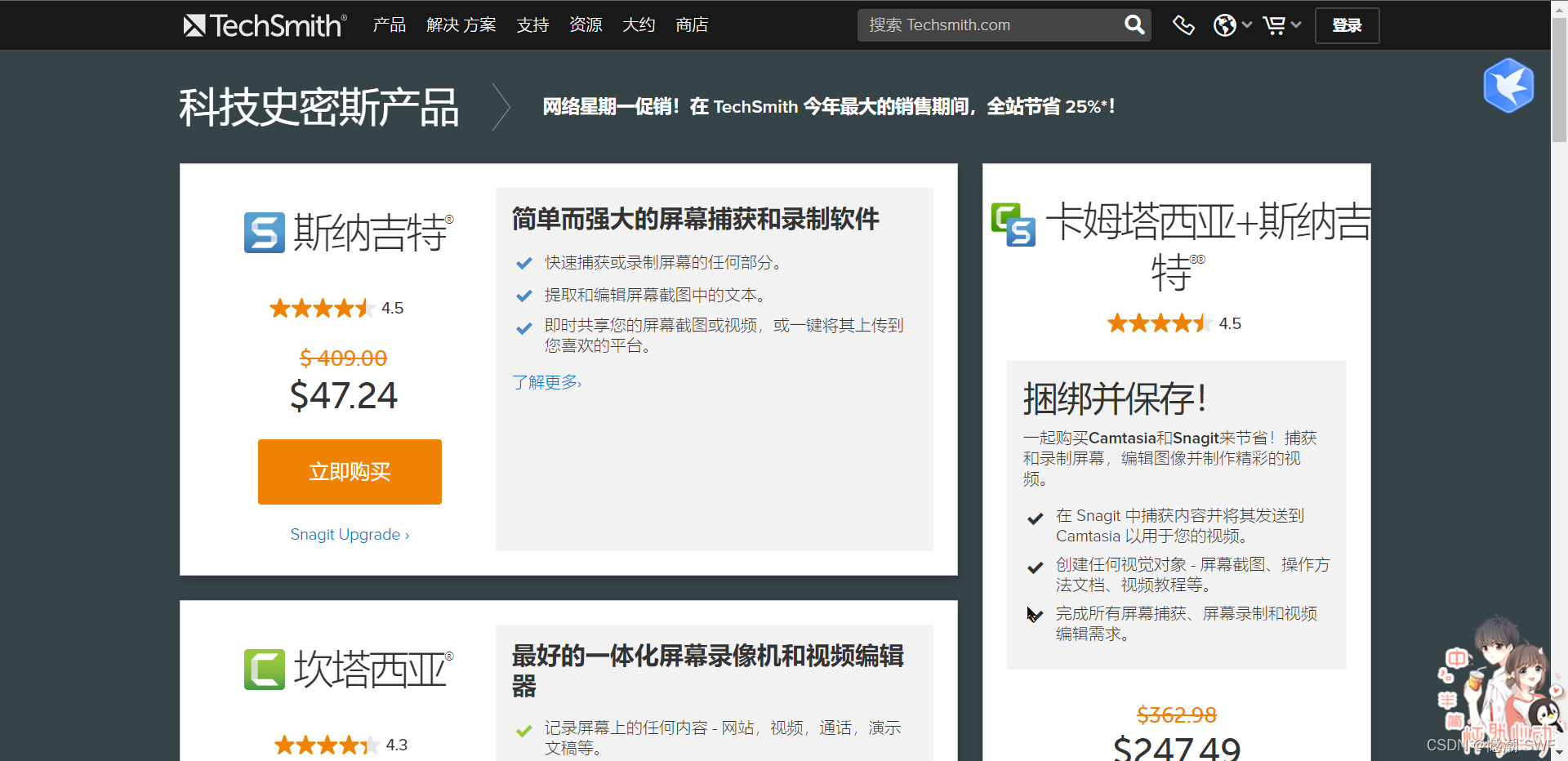Click the phone contact icon
The height and width of the screenshot is (761, 1568).
(1183, 25)
